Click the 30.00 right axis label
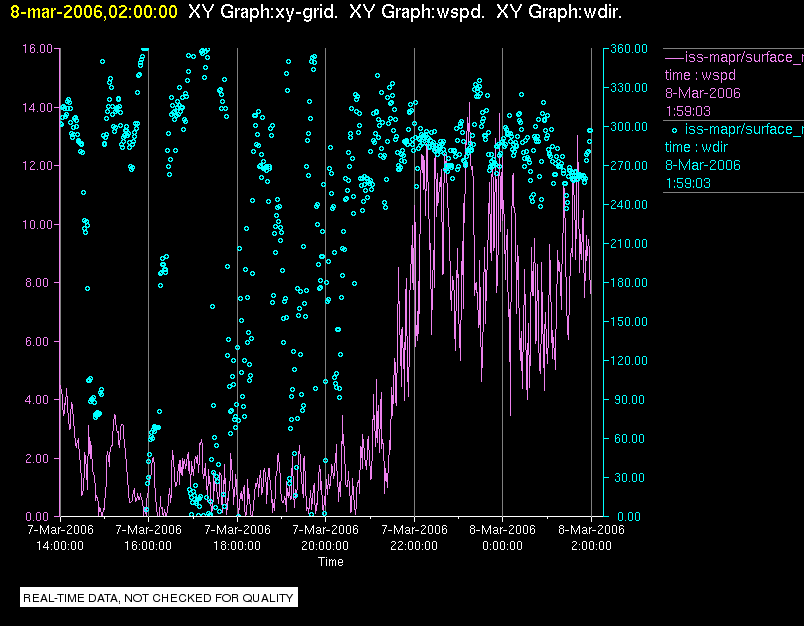Viewport: 804px width, 626px height. (630, 477)
